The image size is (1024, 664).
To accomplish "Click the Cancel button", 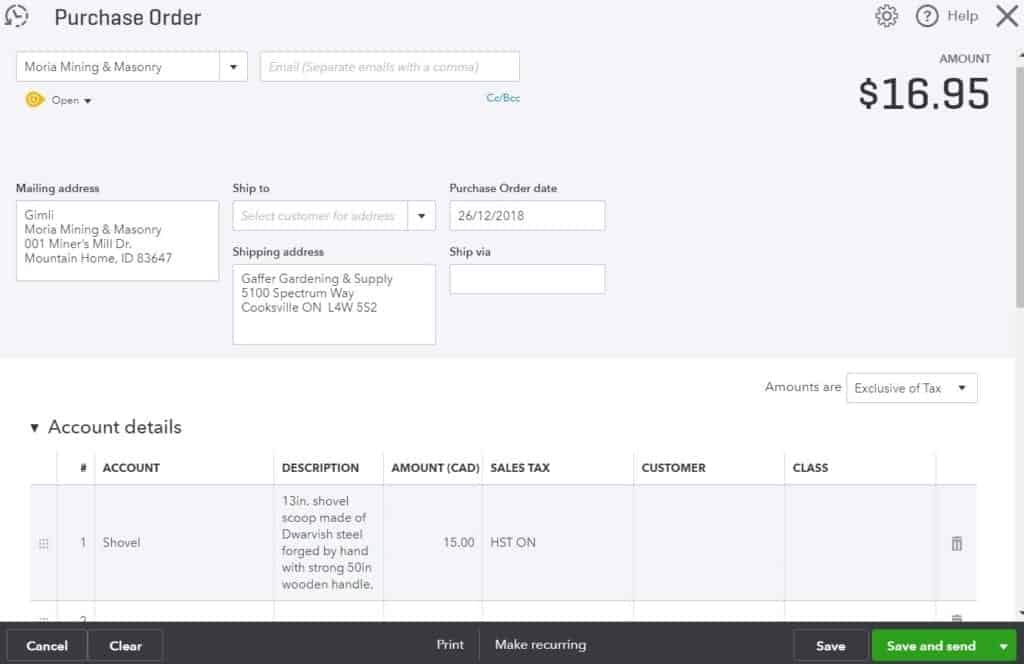I will pyautogui.click(x=46, y=646).
